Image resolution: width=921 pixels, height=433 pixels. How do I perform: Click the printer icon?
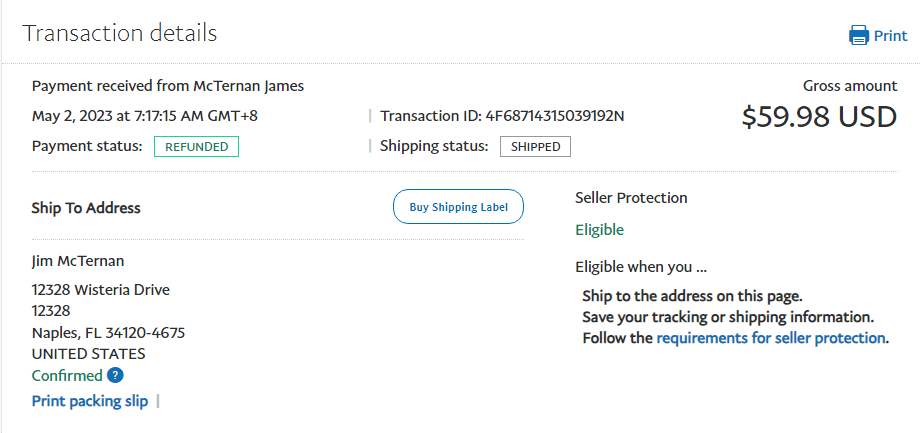858,36
